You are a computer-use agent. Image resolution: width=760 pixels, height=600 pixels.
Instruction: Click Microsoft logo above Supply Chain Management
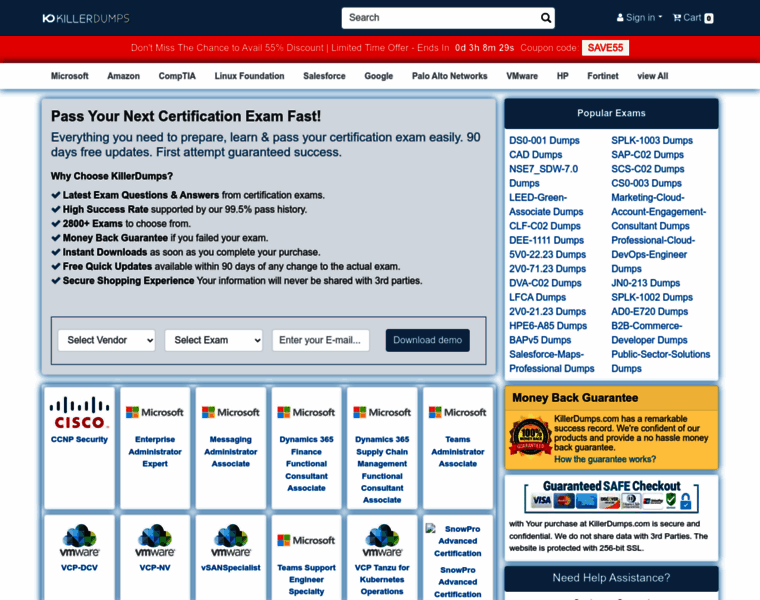[382, 412]
